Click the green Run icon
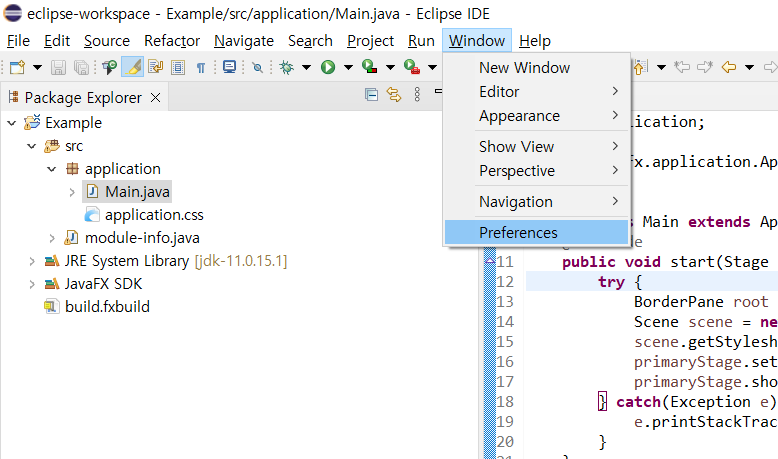Image resolution: width=778 pixels, height=459 pixels. [328, 67]
